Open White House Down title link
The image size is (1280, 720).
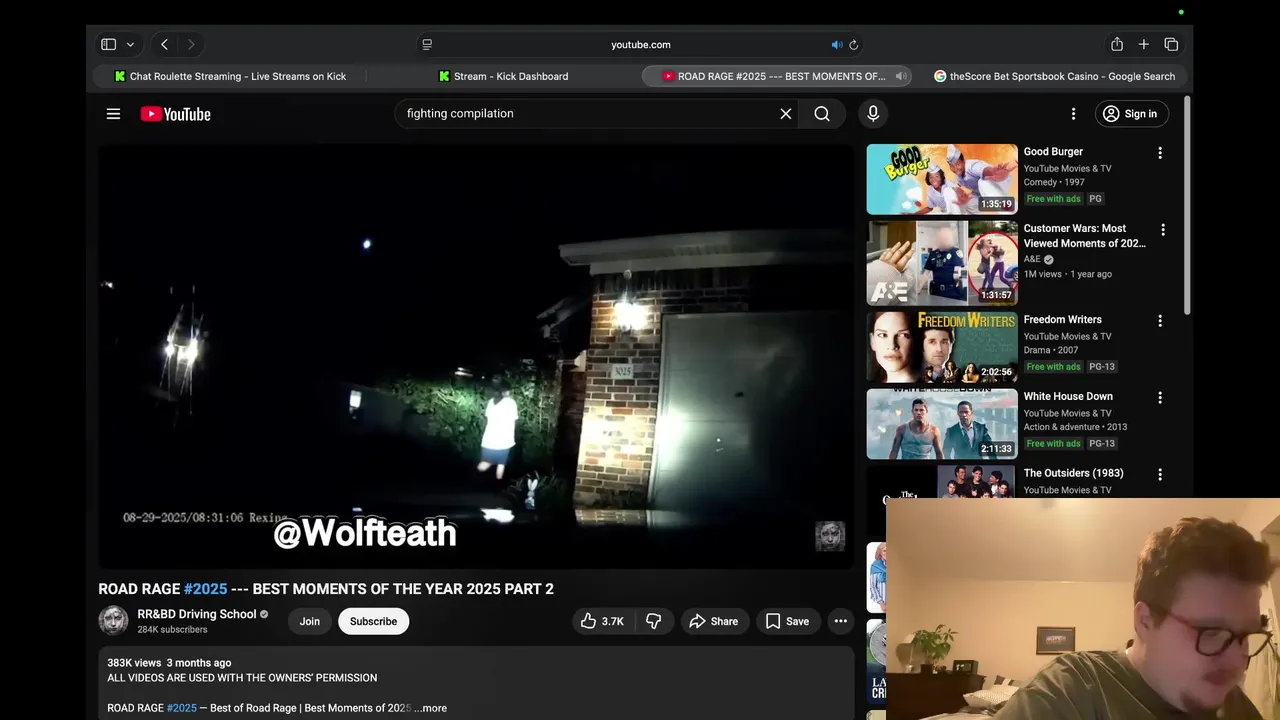(x=1068, y=396)
